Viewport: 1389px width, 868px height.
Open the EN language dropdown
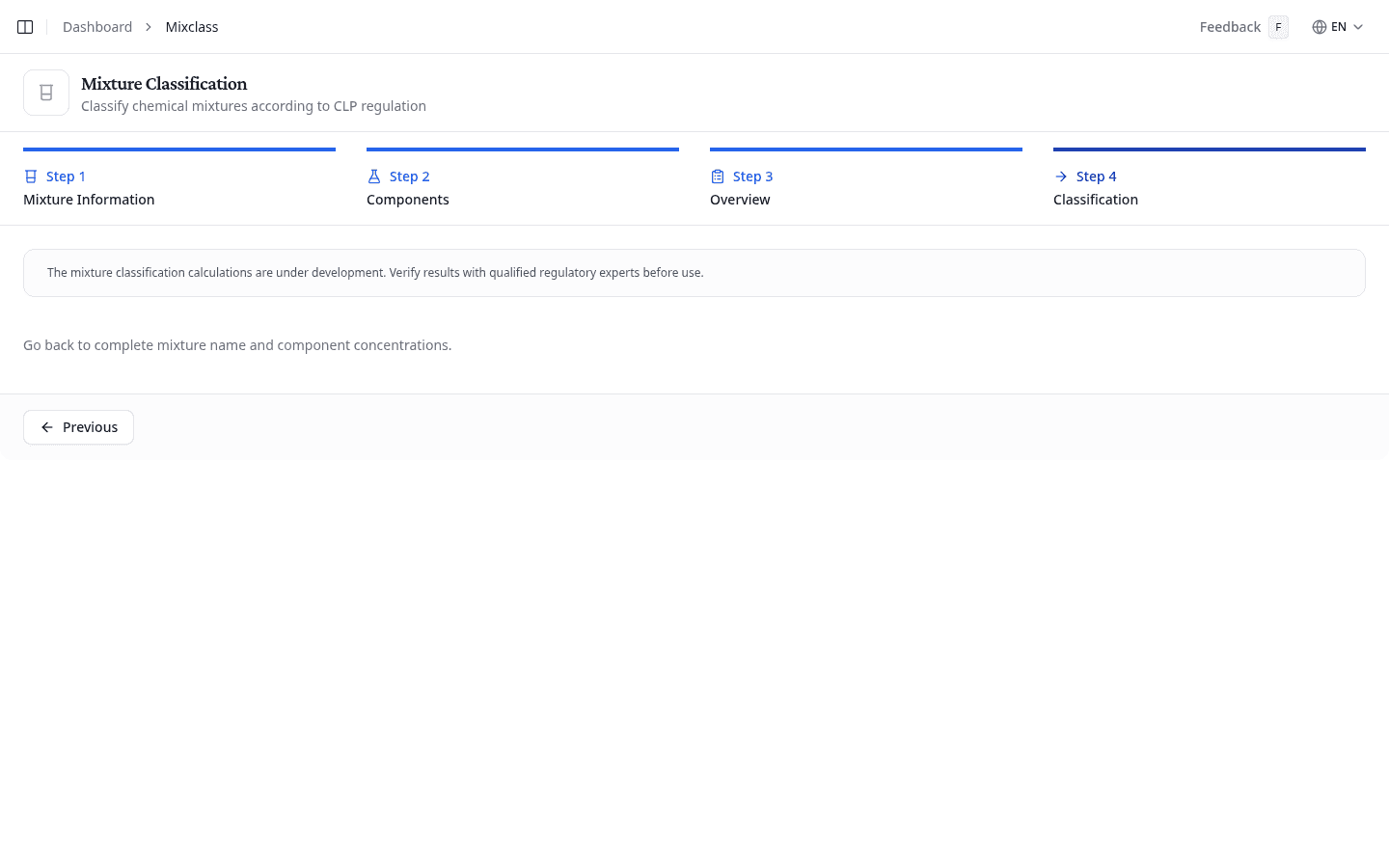click(x=1338, y=27)
